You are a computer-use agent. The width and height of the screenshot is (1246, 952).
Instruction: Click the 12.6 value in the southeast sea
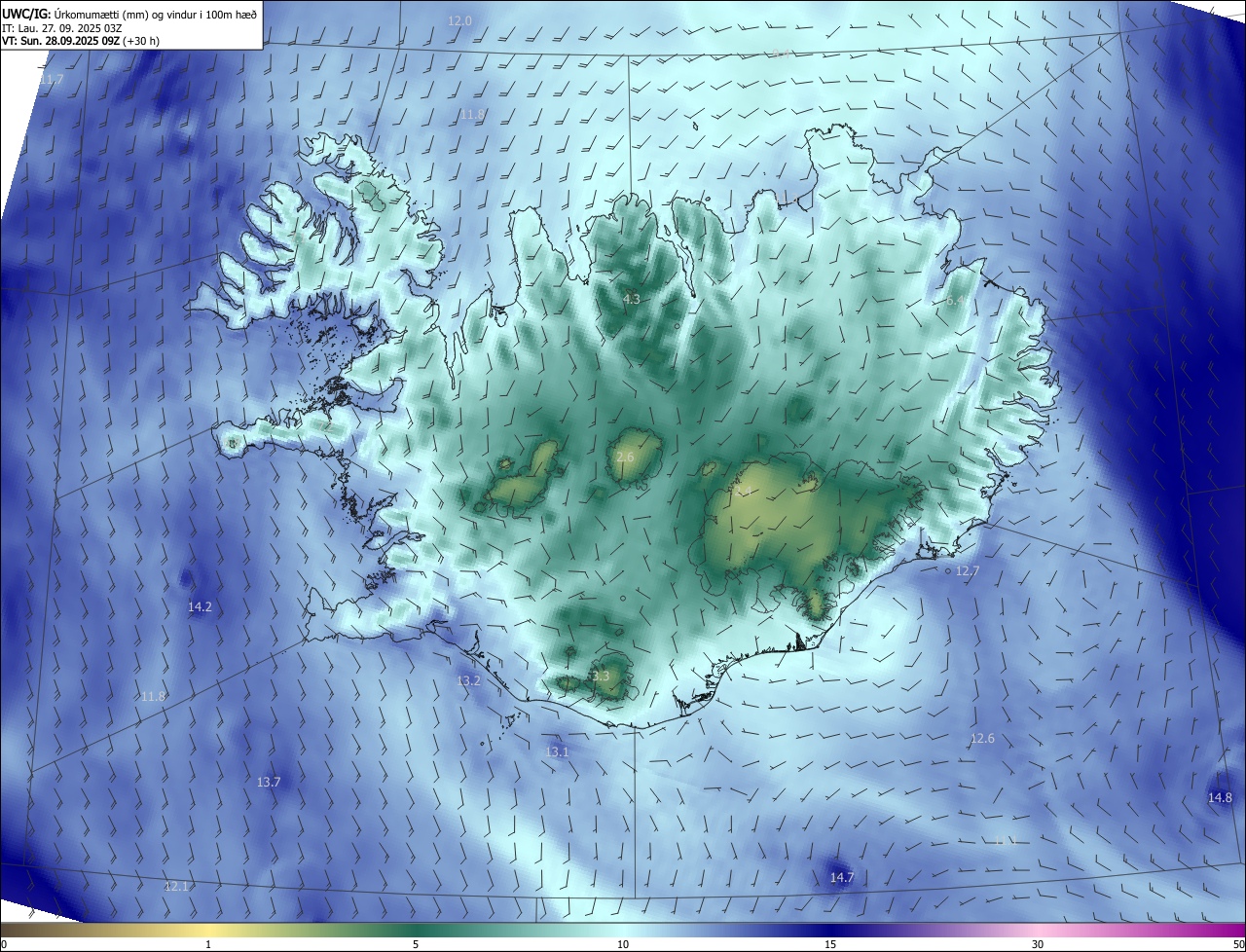click(982, 738)
